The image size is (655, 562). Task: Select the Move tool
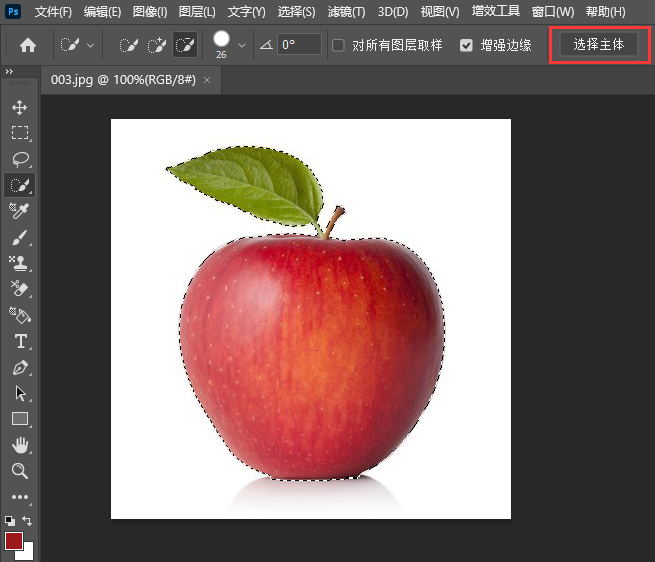[x=20, y=107]
